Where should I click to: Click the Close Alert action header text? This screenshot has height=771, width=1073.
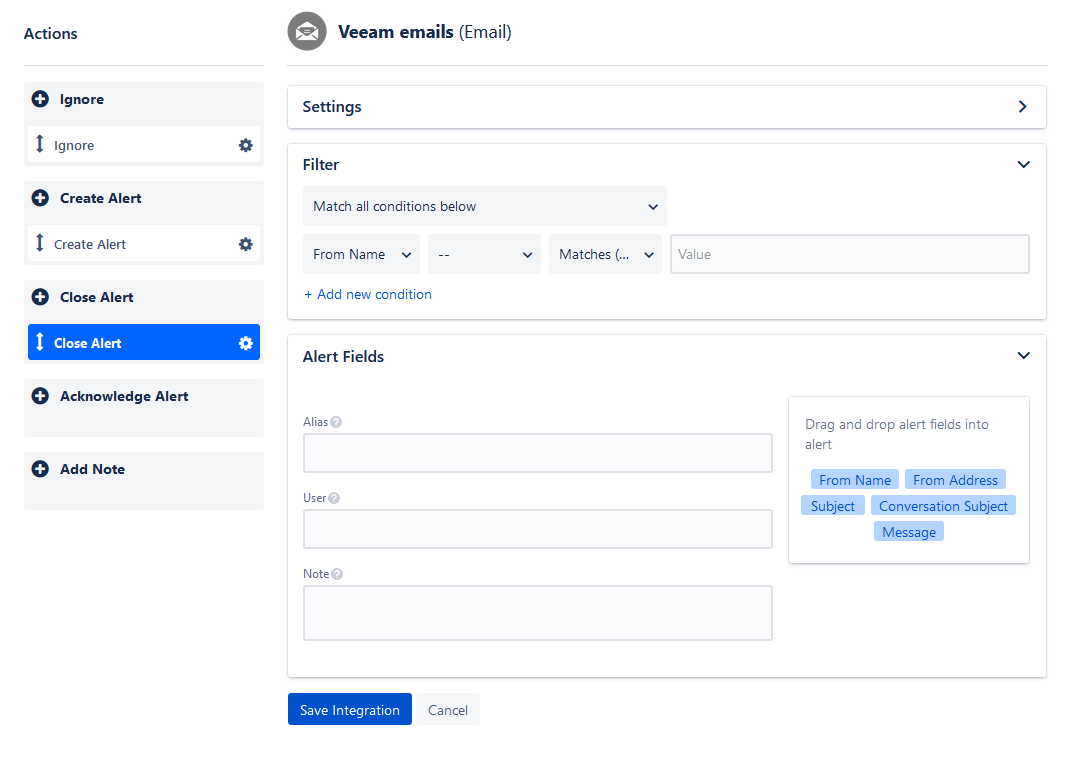click(x=96, y=298)
